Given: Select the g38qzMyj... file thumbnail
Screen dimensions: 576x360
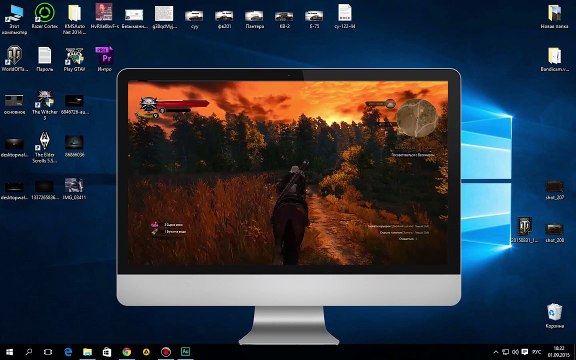Looking at the screenshot, I should [164, 17].
